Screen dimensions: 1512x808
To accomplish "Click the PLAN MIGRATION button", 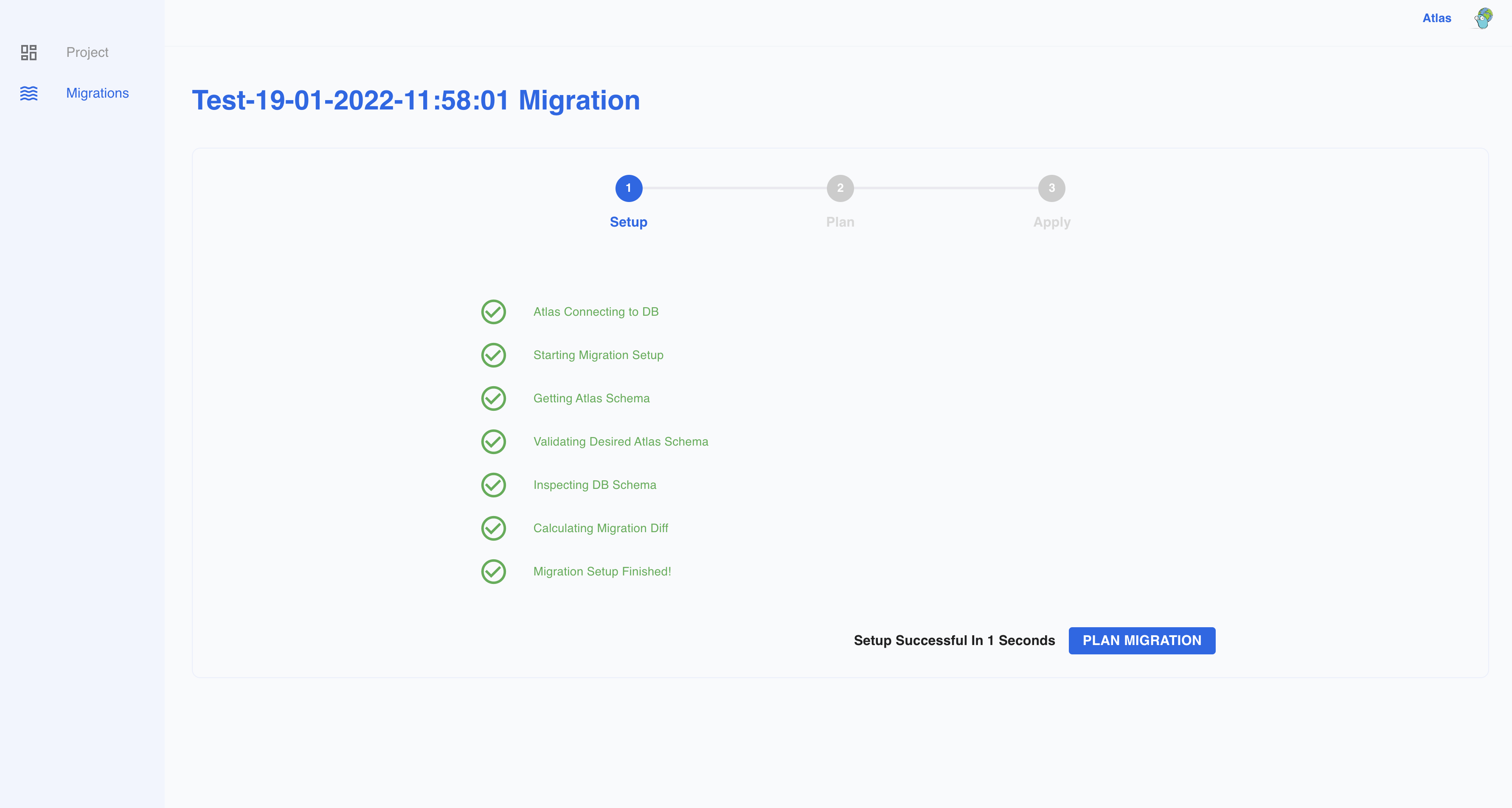I will tap(1141, 640).
